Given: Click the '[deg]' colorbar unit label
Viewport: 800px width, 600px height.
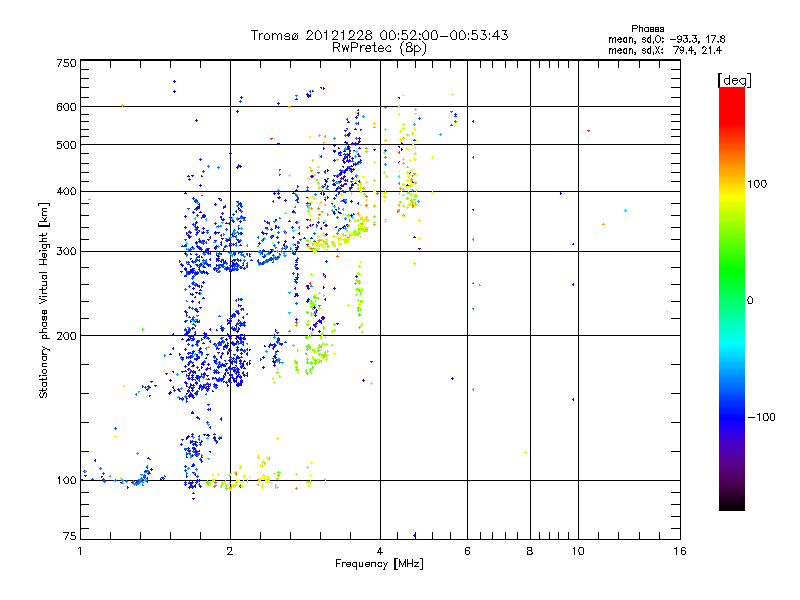Looking at the screenshot, I should coord(734,80).
